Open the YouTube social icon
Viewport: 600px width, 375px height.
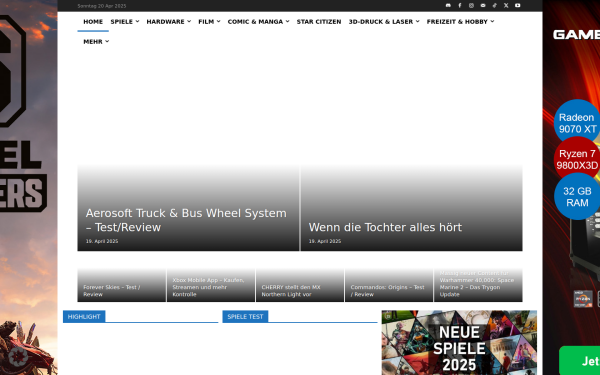pos(517,5)
